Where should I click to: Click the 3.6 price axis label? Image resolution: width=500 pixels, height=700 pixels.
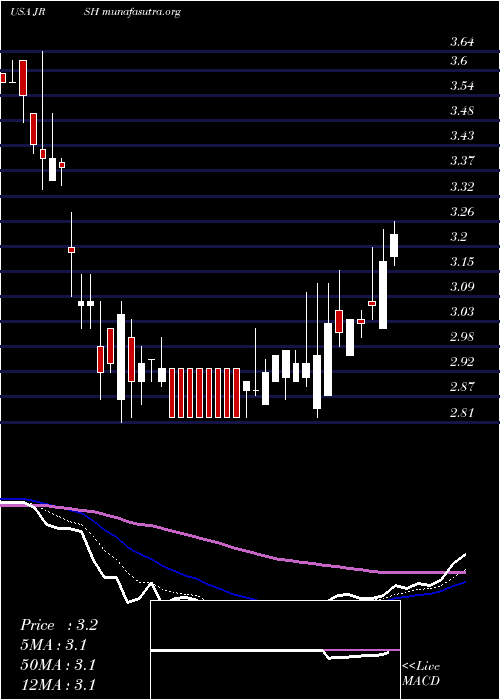pyautogui.click(x=458, y=61)
